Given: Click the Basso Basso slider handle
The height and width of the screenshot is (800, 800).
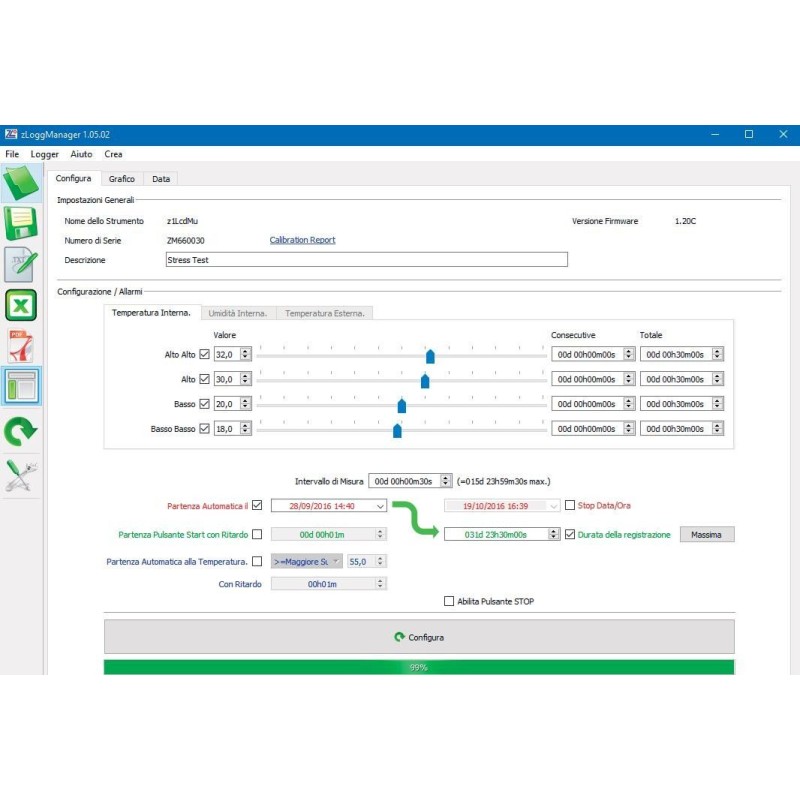Looking at the screenshot, I should [397, 430].
